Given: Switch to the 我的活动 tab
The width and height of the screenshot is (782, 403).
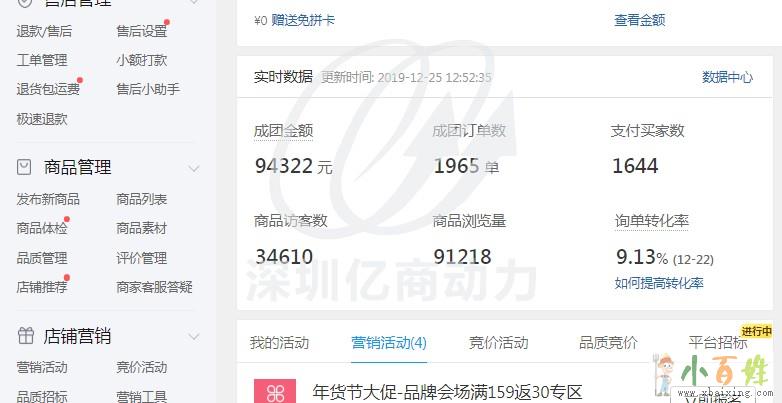Looking at the screenshot, I should coord(279,343).
